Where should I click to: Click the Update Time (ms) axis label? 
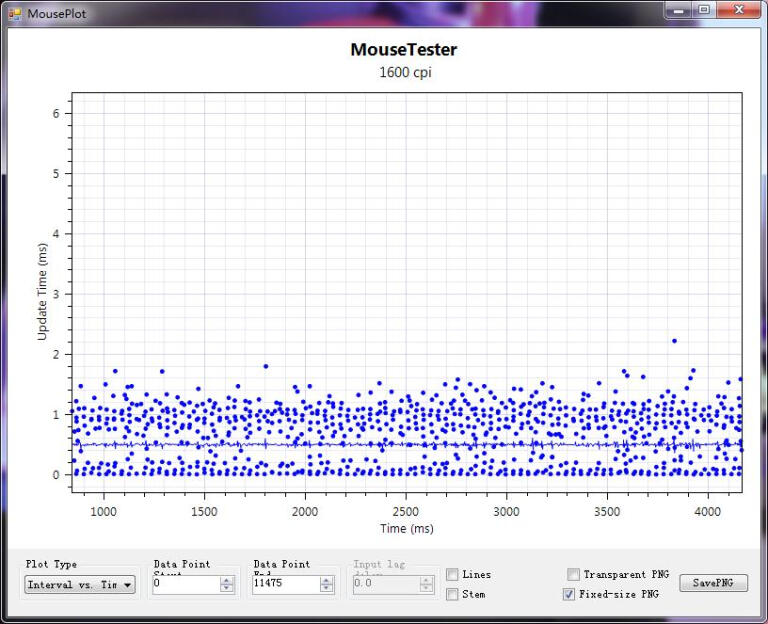(x=43, y=292)
